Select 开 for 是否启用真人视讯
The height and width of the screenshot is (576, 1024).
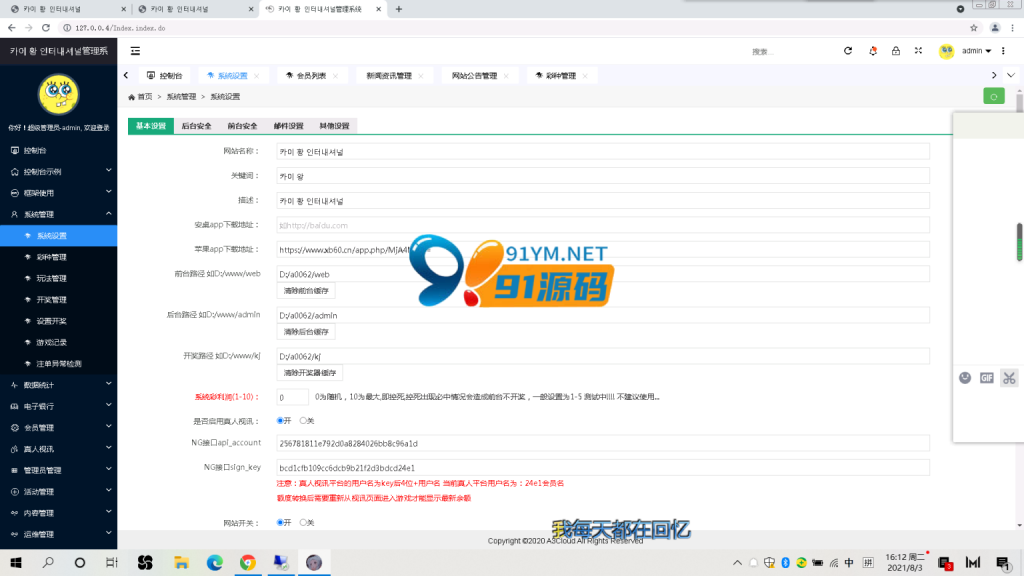point(280,421)
